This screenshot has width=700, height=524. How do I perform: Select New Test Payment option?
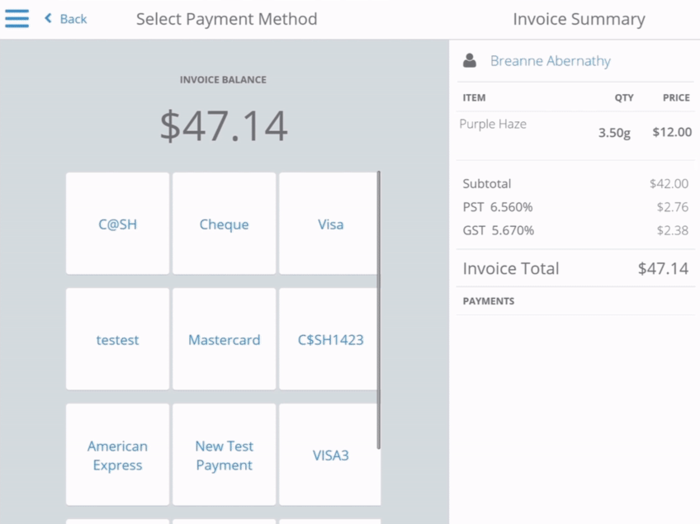pos(224,455)
